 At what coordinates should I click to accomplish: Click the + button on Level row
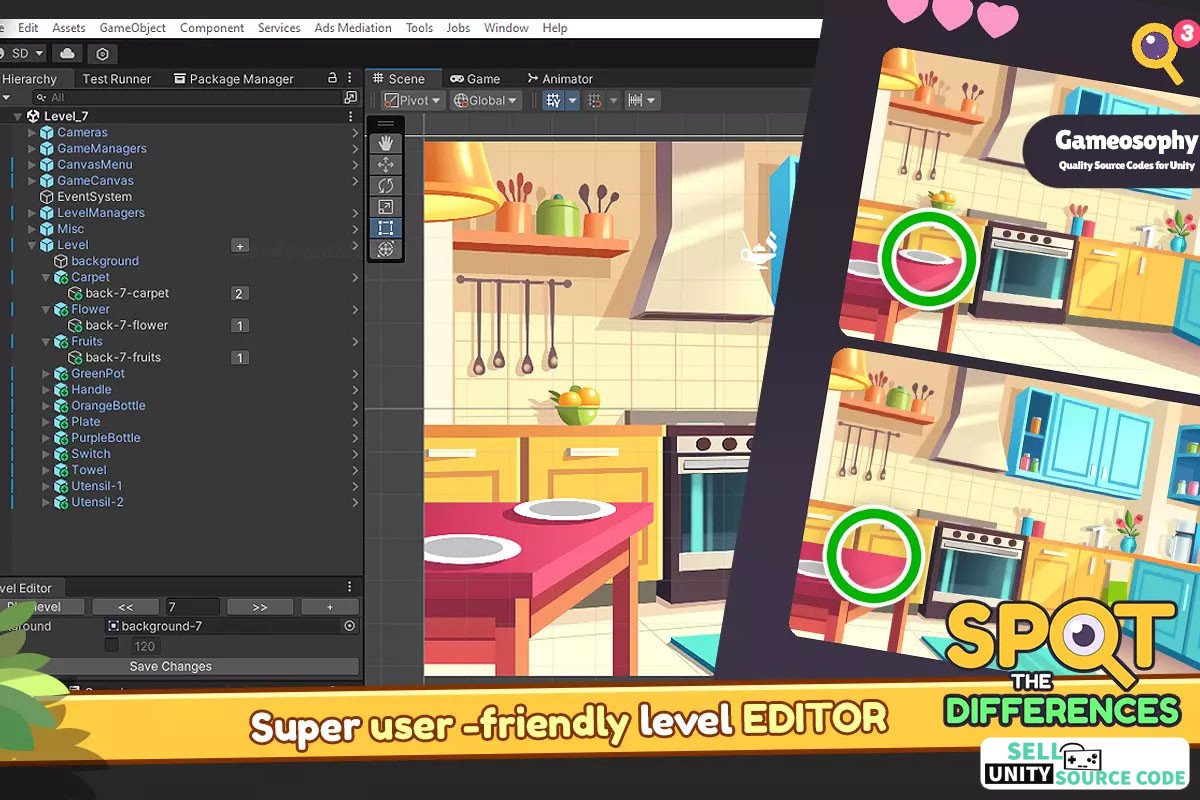tap(239, 245)
